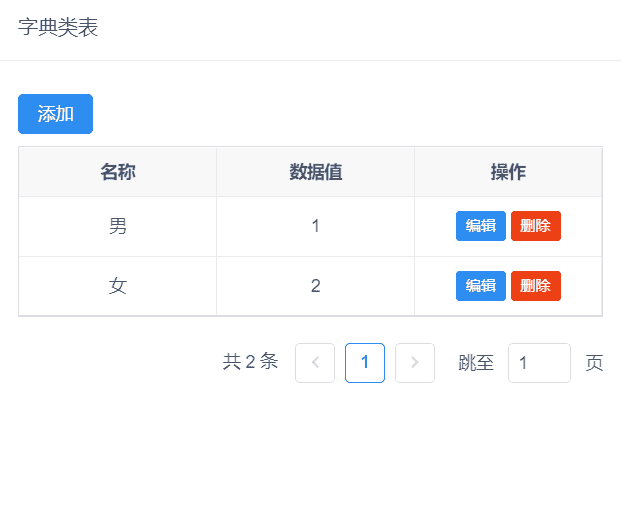
Task: Click the 字典类表 page title
Action: coord(58,28)
